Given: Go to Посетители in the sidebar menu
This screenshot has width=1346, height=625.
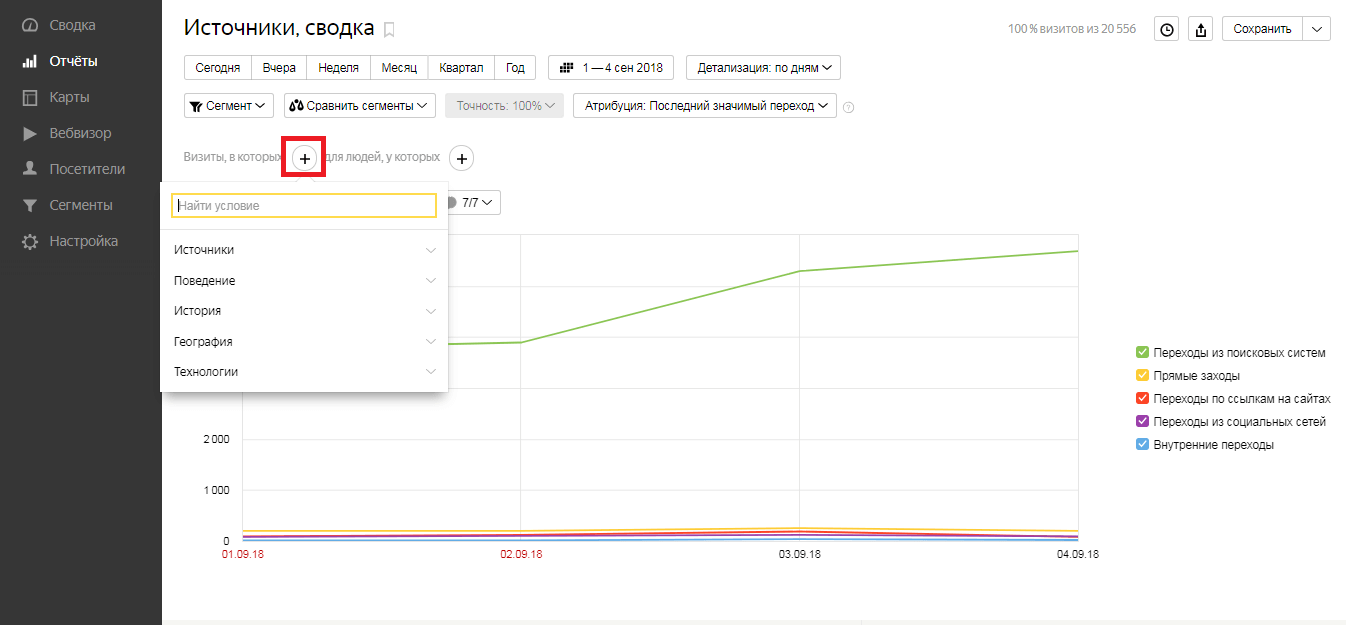Looking at the screenshot, I should [87, 169].
